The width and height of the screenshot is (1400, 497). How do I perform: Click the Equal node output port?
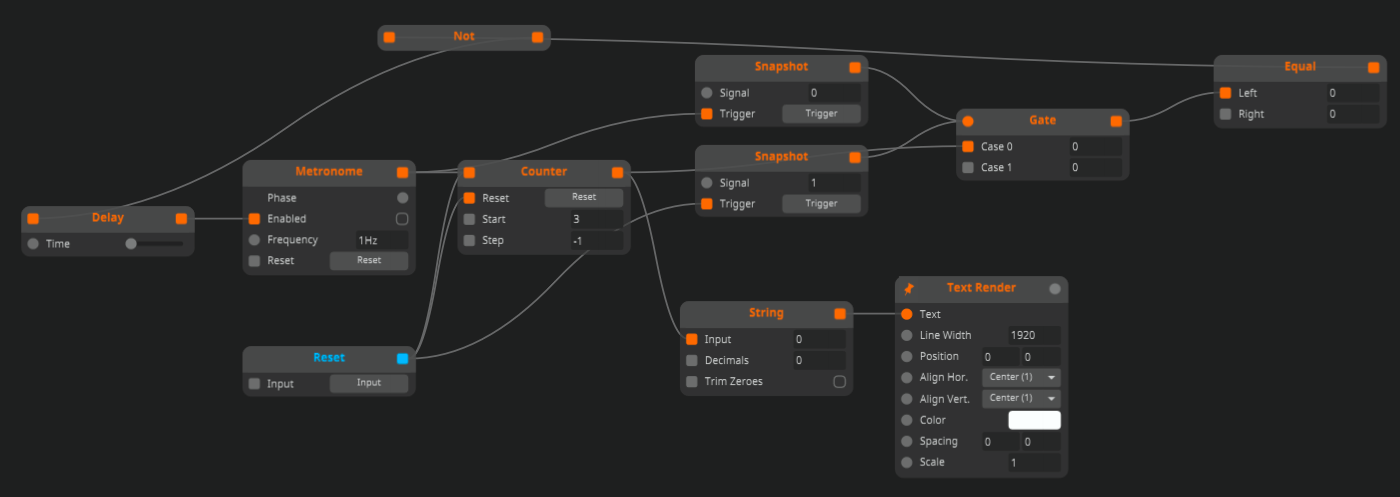click(1374, 67)
